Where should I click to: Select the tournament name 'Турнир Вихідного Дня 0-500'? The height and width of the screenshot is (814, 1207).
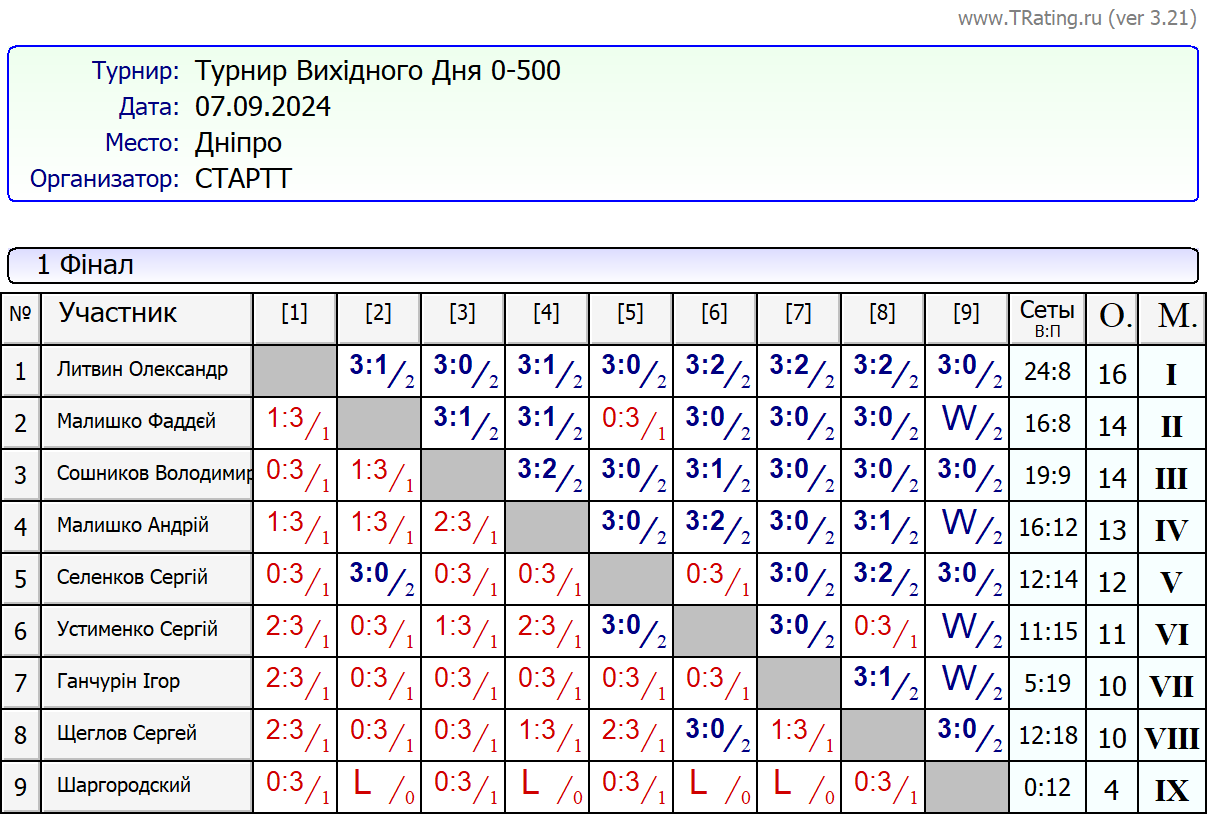pyautogui.click(x=377, y=71)
